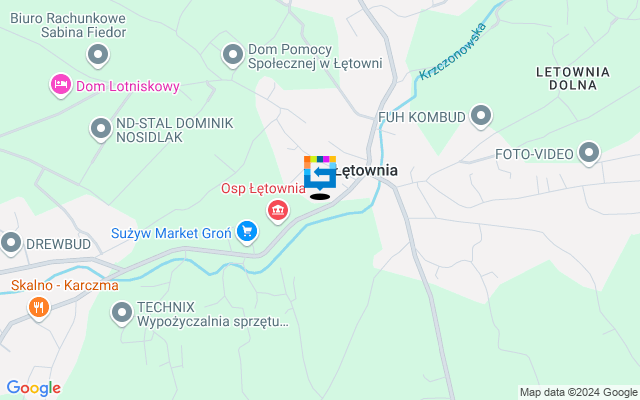Screen dimensions: 640x400
Task: Select the FUH KOMBUD location pin
Action: (x=481, y=116)
